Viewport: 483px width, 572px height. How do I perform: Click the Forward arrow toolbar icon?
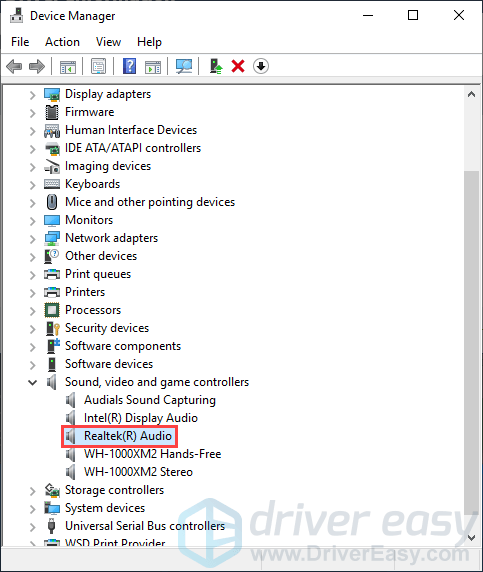[37, 66]
